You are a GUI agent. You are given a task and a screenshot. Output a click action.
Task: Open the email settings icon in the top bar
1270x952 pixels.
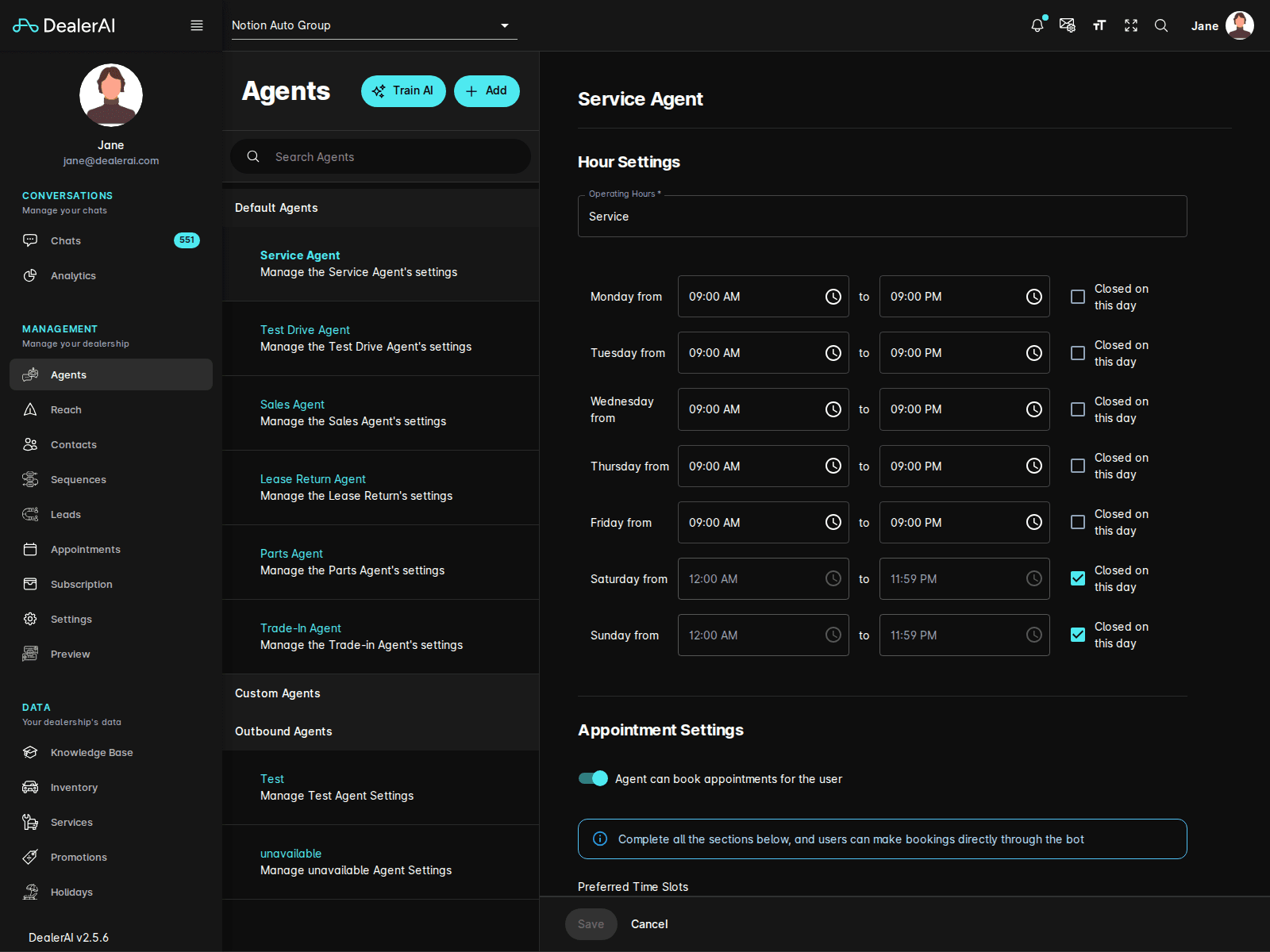tap(1068, 25)
